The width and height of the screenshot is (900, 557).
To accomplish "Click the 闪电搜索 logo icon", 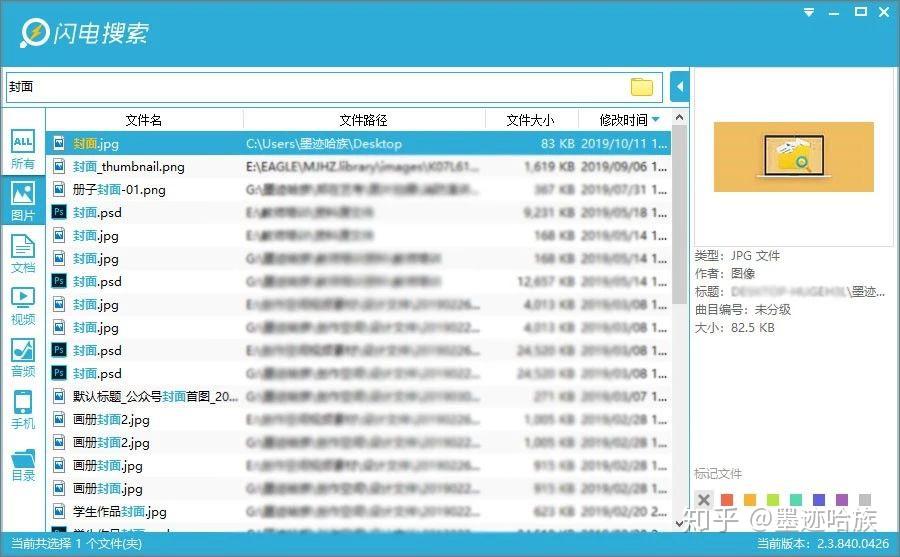I will pyautogui.click(x=34, y=33).
